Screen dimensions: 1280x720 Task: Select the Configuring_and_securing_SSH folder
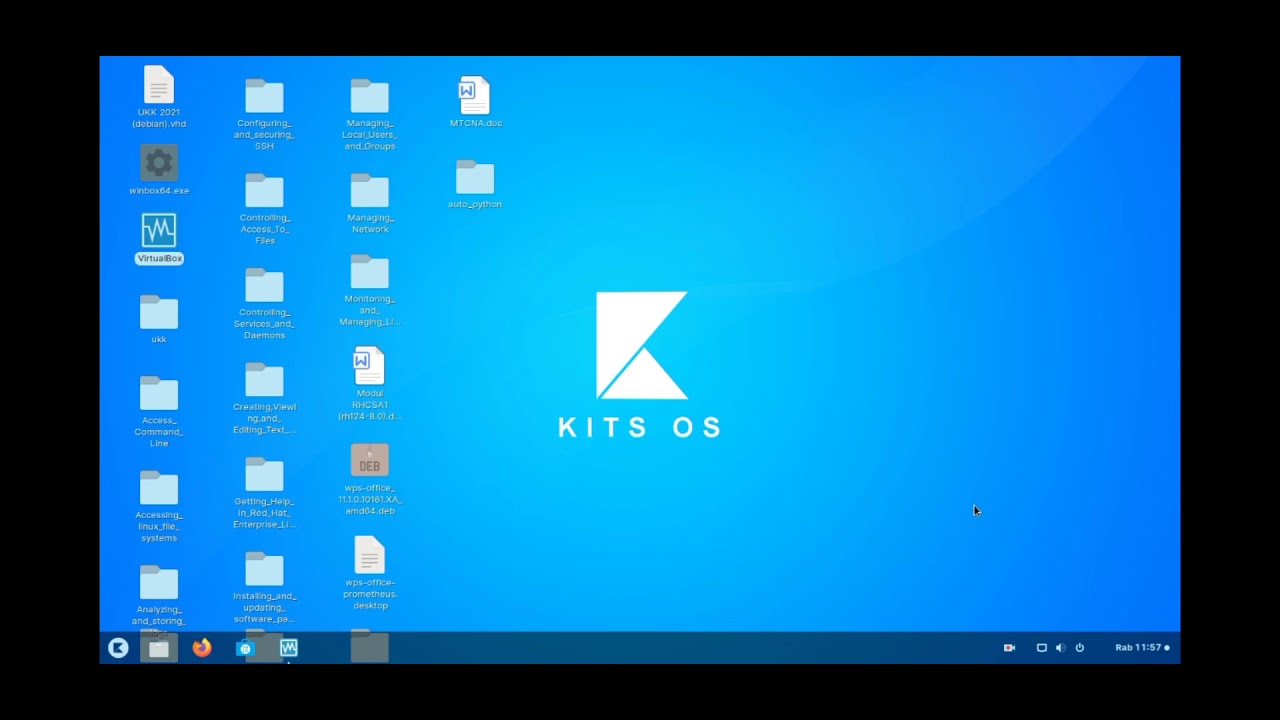coord(264,114)
